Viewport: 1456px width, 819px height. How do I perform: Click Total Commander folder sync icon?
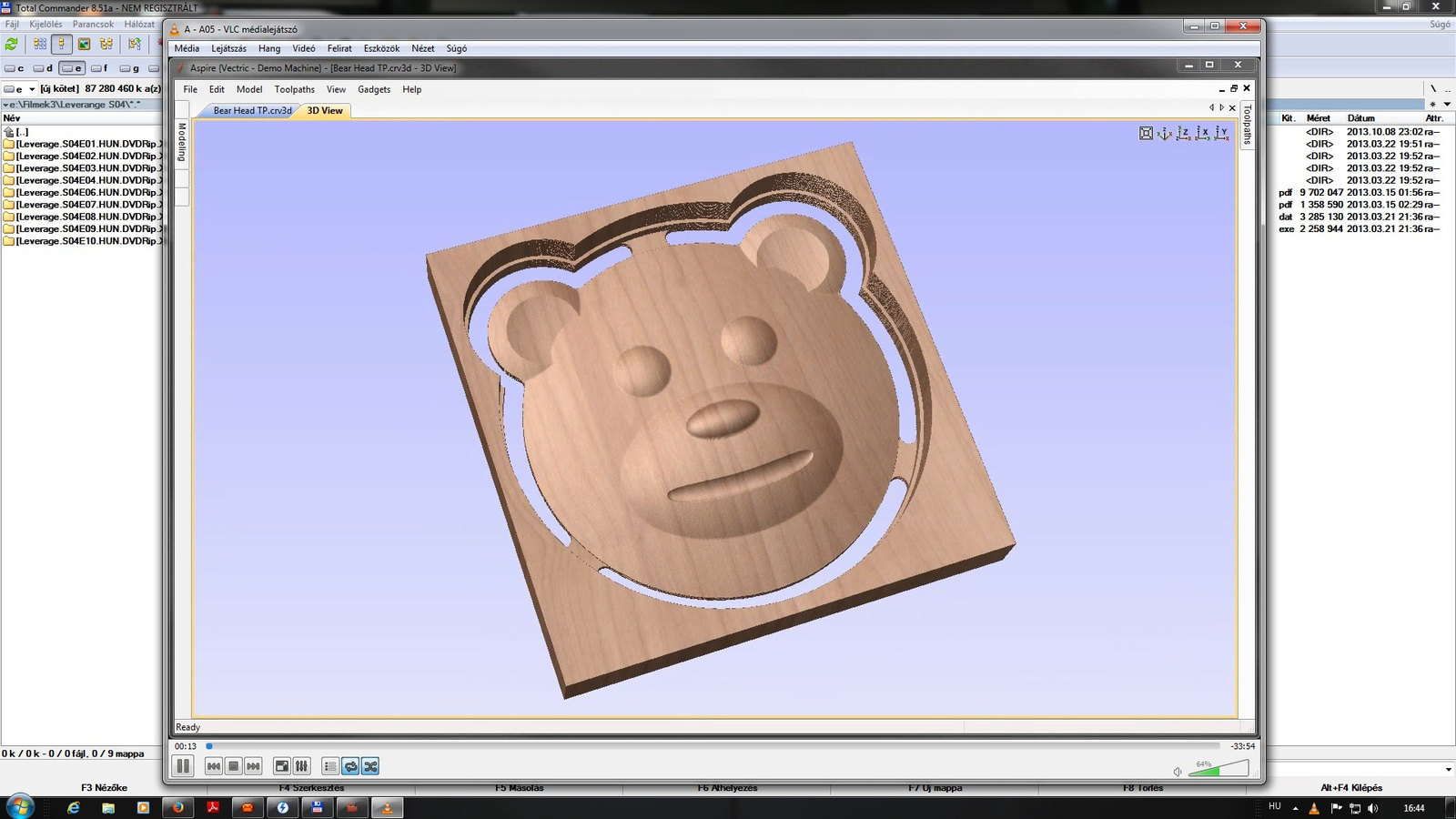(x=135, y=44)
